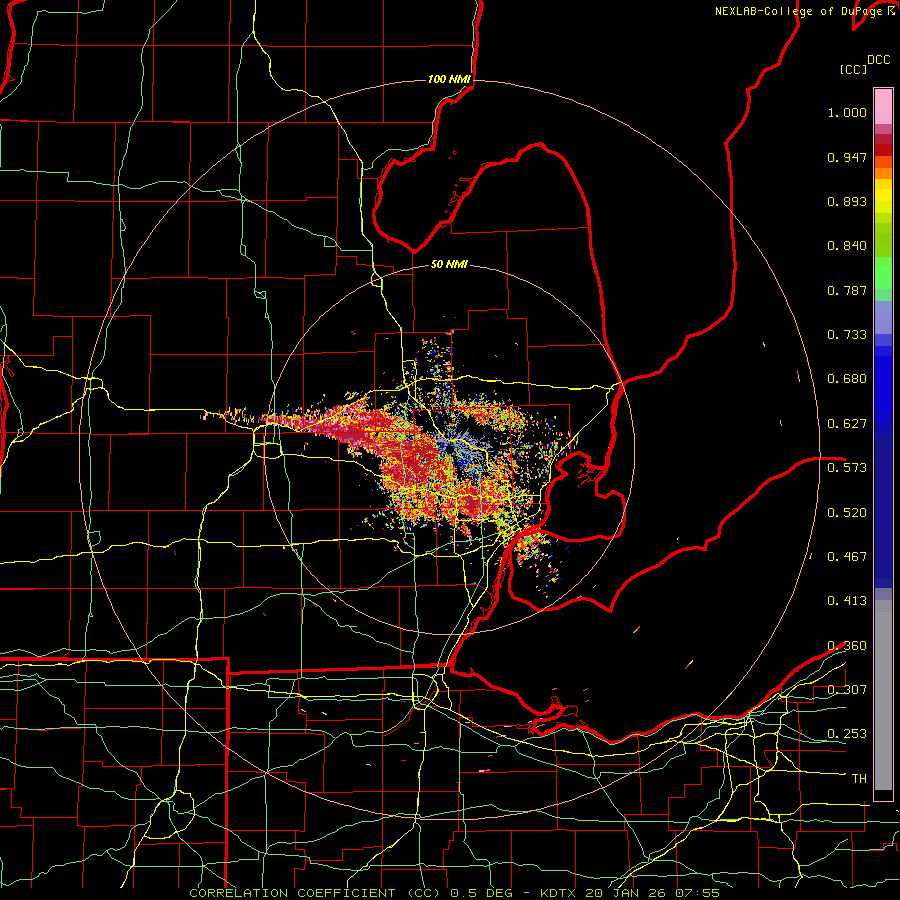This screenshot has height=900, width=900.
Task: Click the 0.467 scale value
Action: (x=847, y=557)
